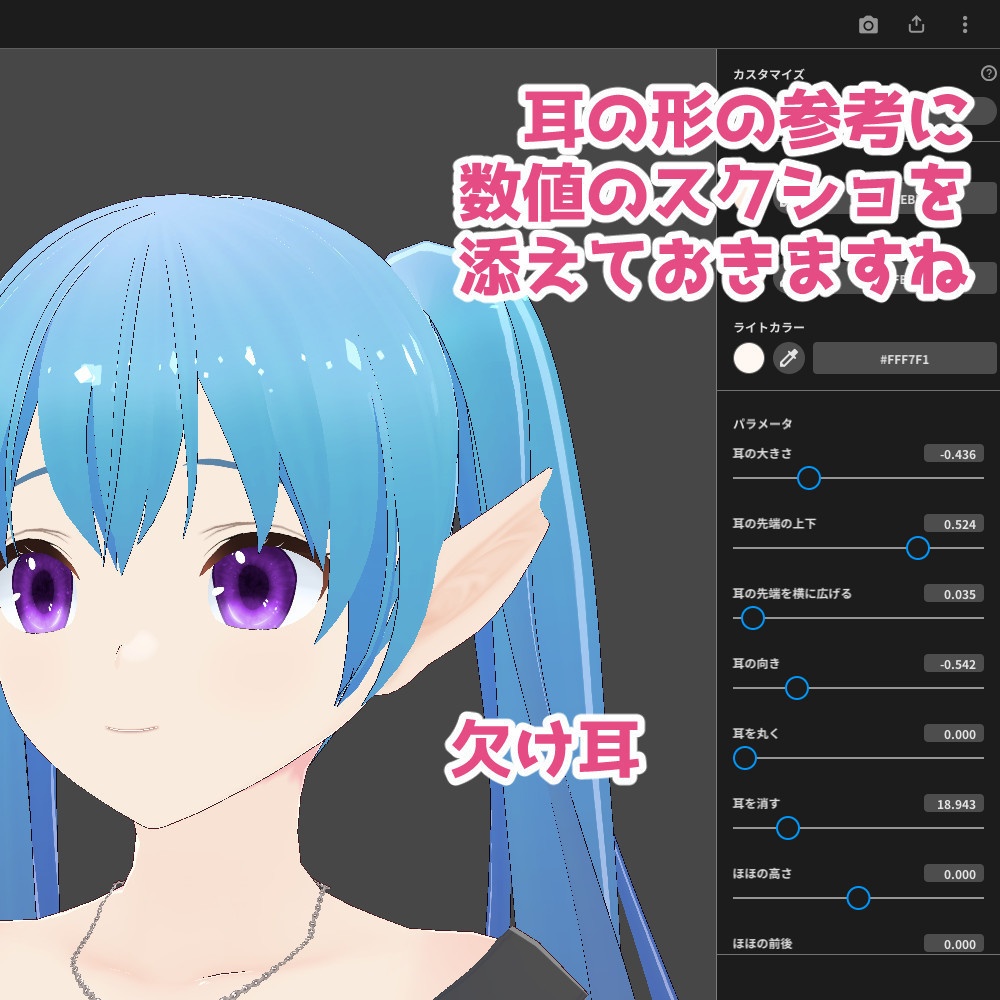Viewport: 1000px width, 1000px height.
Task: Click the 耳の向き slider handle
Action: 796,688
